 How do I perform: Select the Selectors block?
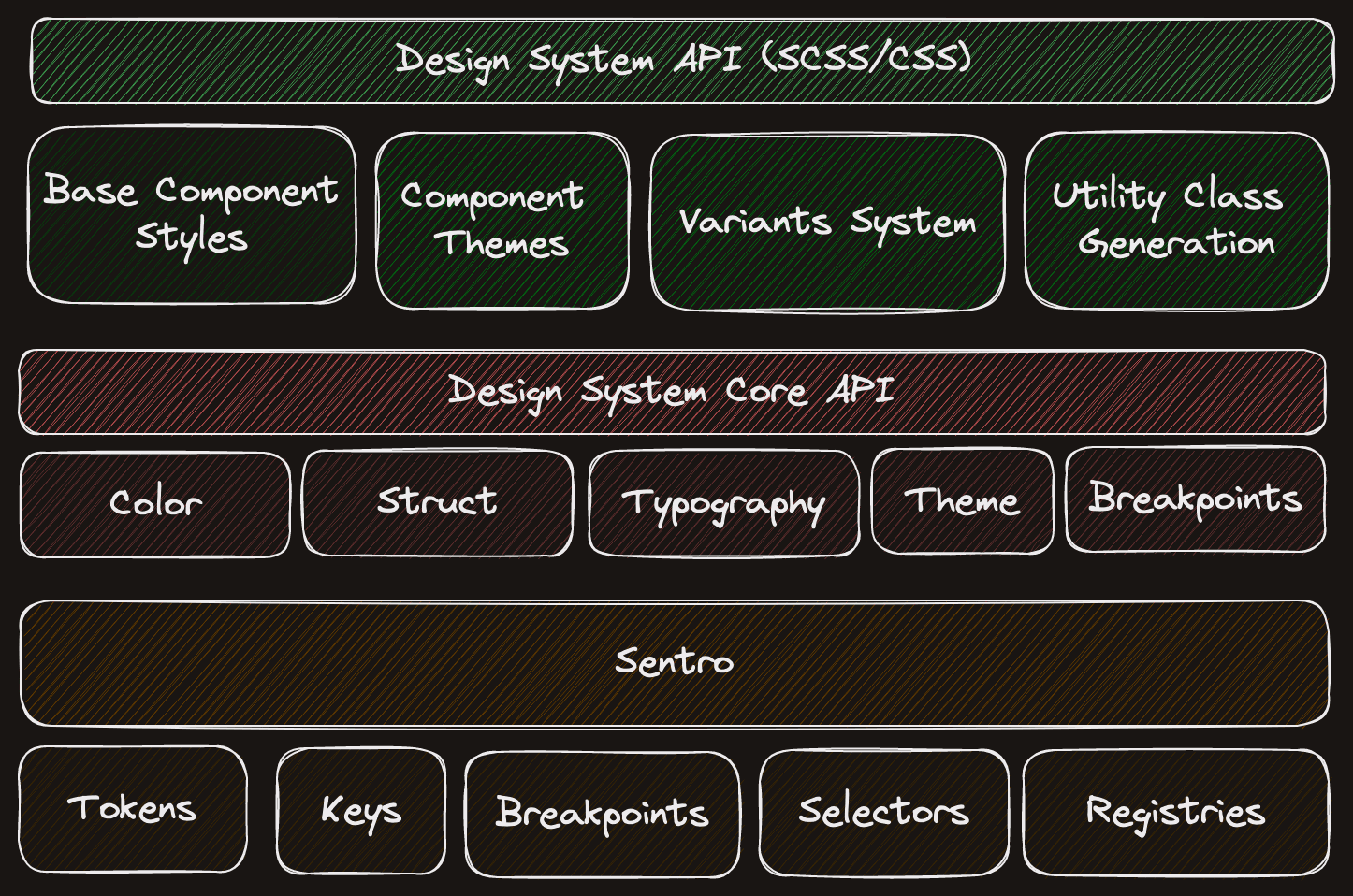click(x=883, y=812)
